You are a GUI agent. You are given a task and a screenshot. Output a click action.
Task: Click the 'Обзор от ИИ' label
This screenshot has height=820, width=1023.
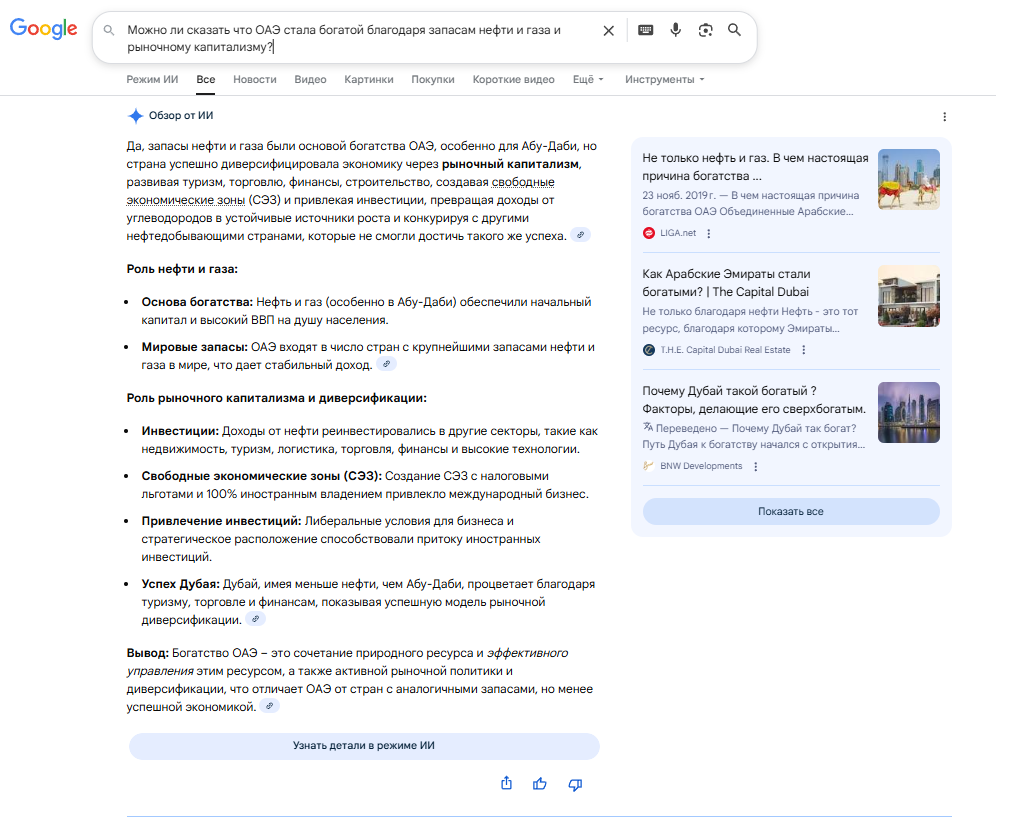[x=181, y=115]
